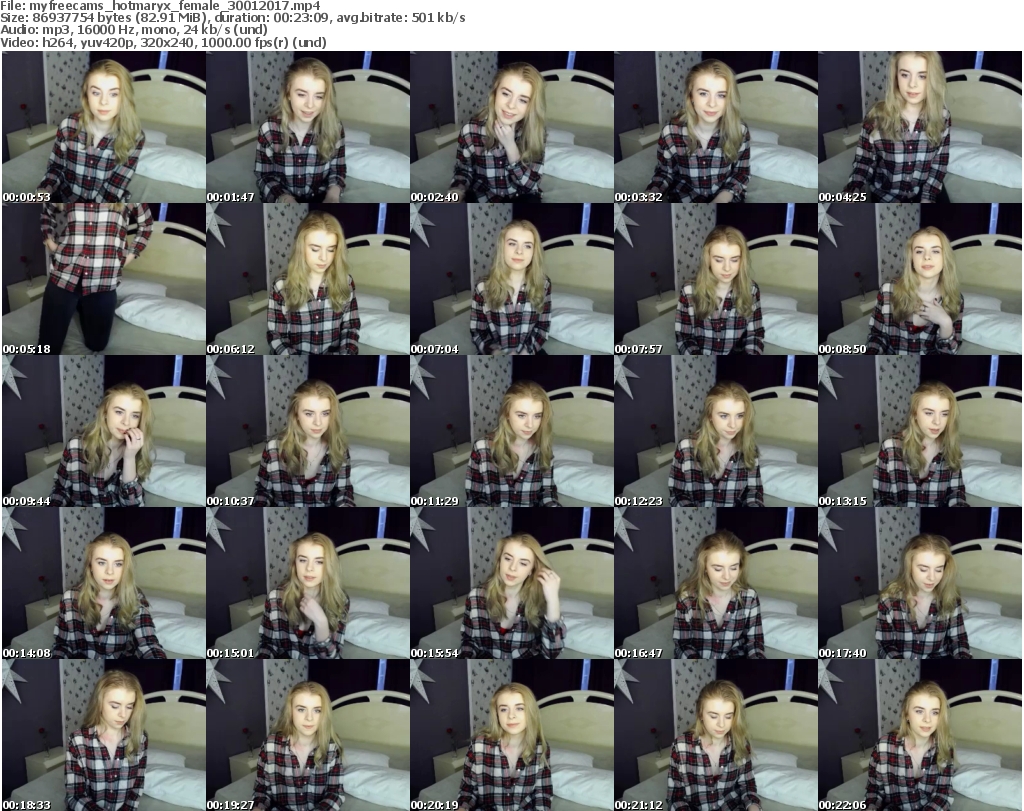Open the frame marked 00:20:19
Image resolution: width=1024 pixels, height=811 pixels.
pyautogui.click(x=512, y=735)
